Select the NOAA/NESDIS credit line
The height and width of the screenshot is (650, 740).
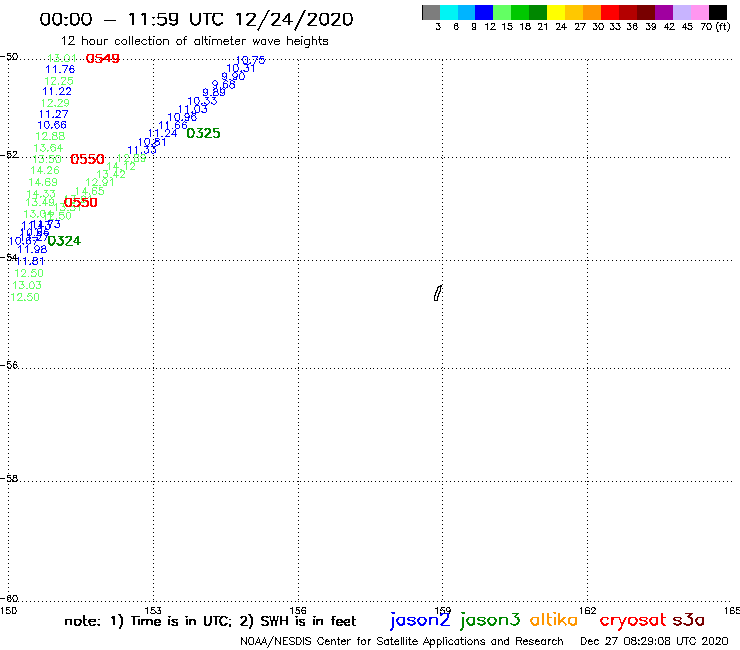pos(402,642)
